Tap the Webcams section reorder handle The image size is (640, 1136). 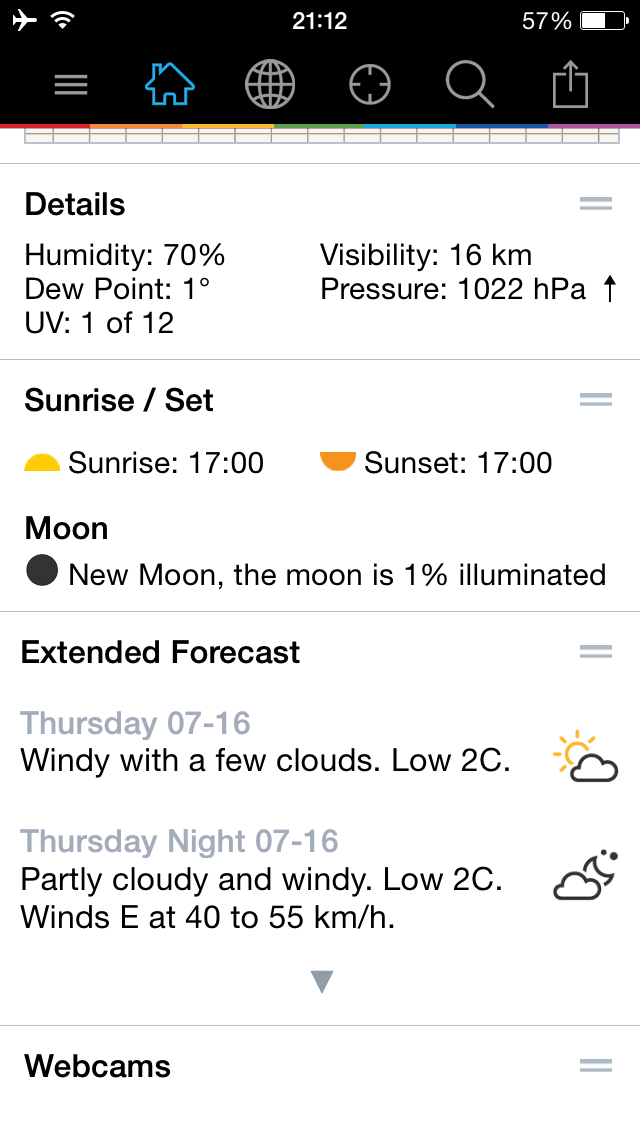596,1066
